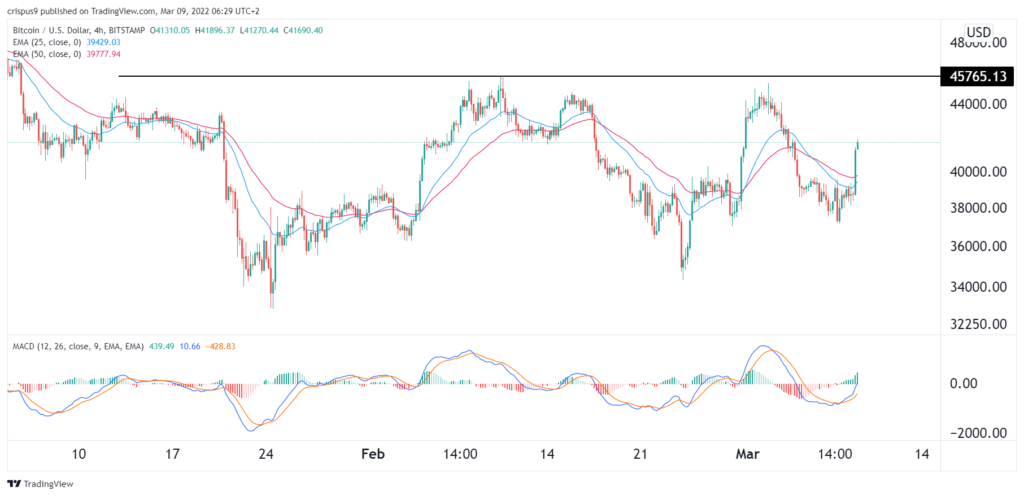Click the Mar date label on time axis
The image size is (1024, 496).
coord(746,454)
